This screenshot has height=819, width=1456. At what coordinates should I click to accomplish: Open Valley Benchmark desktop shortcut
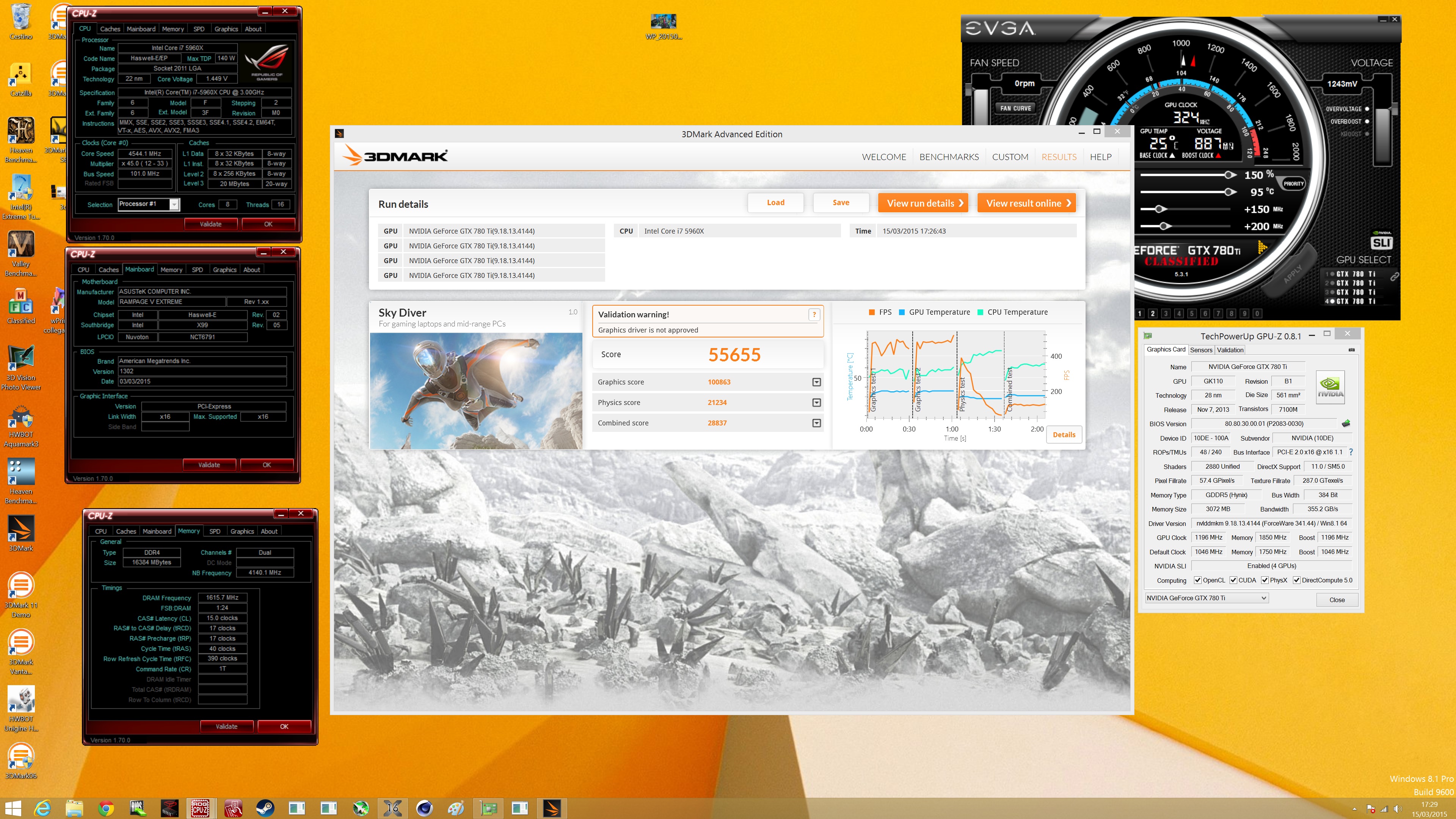tap(21, 254)
